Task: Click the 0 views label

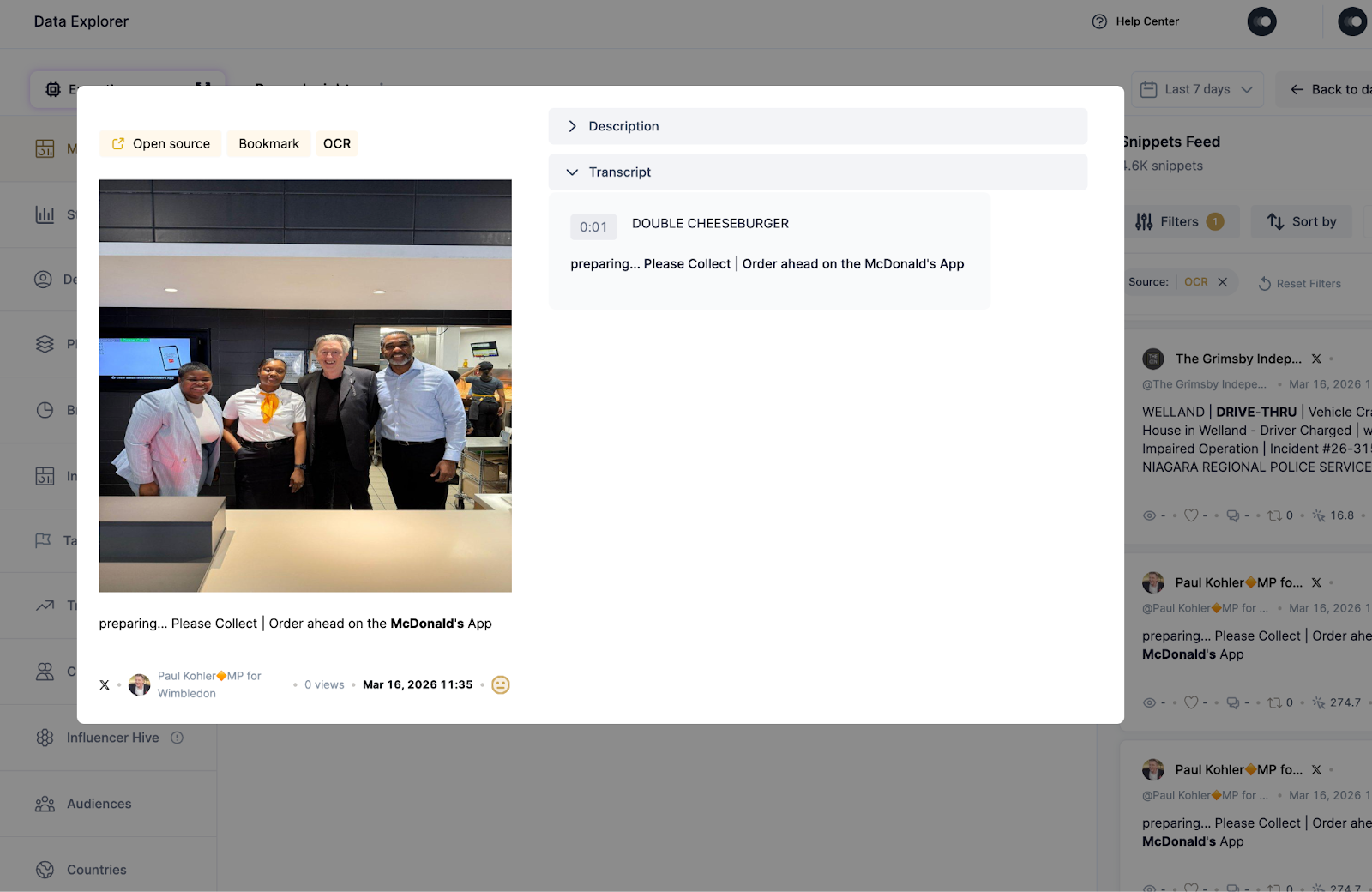Action: pos(324,684)
